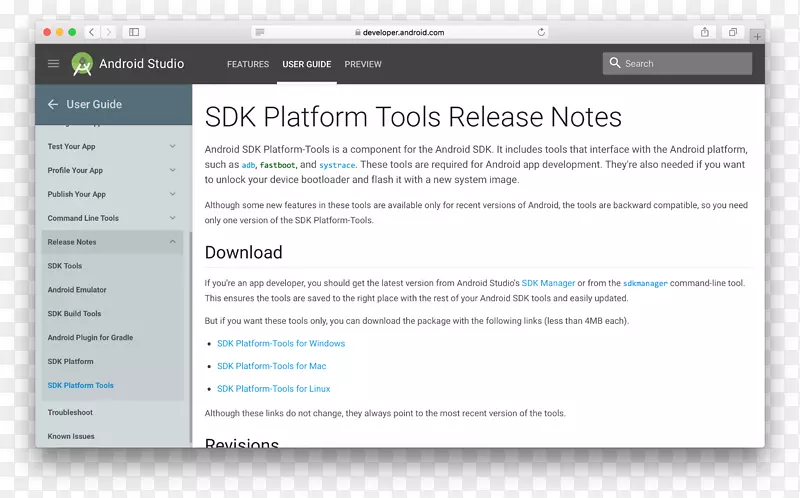Click the Download section heading
800x498 pixels.
click(x=243, y=253)
